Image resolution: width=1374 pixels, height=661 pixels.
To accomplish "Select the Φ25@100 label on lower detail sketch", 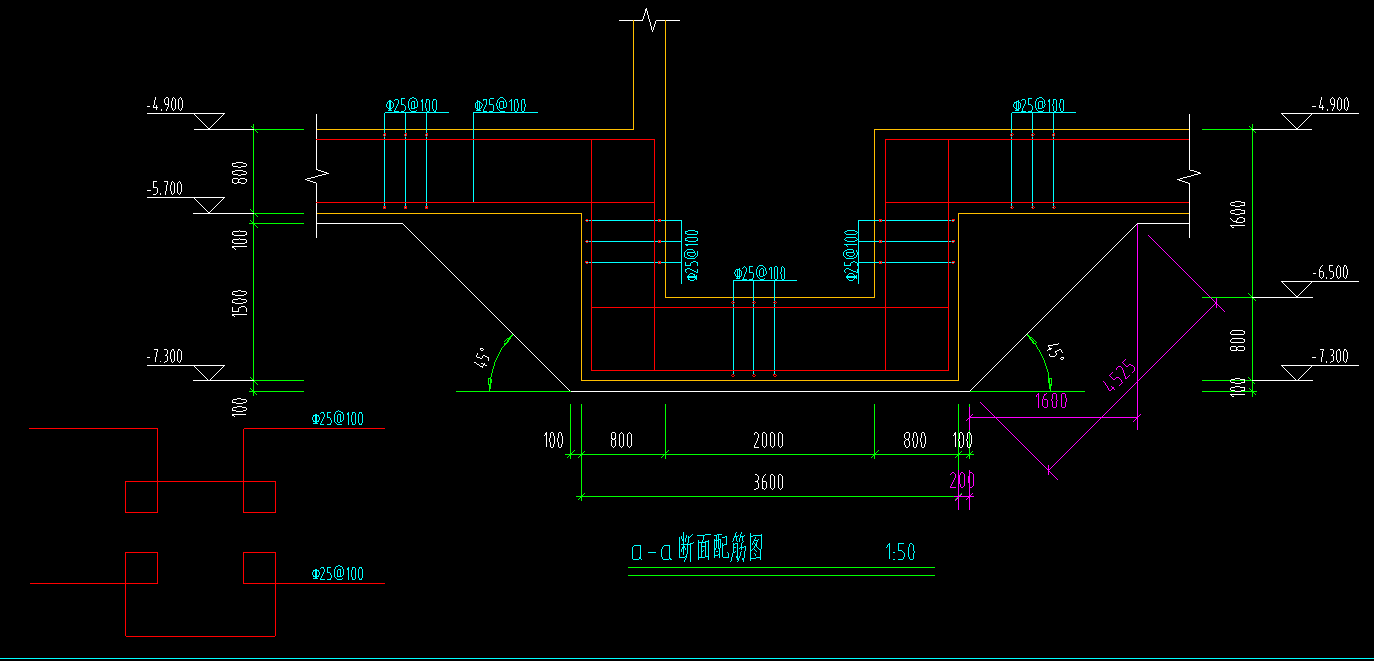I will click(x=337, y=574).
